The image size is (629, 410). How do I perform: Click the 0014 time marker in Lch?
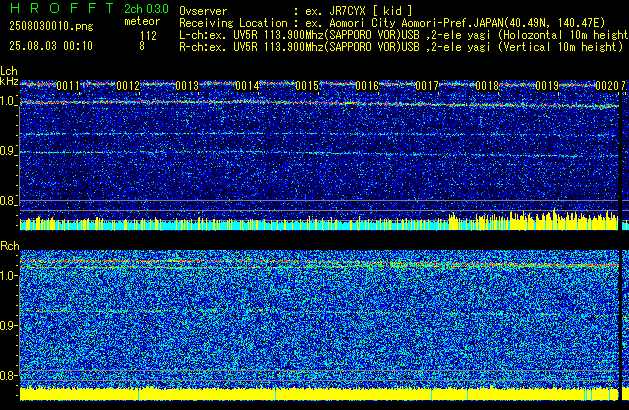click(x=247, y=86)
